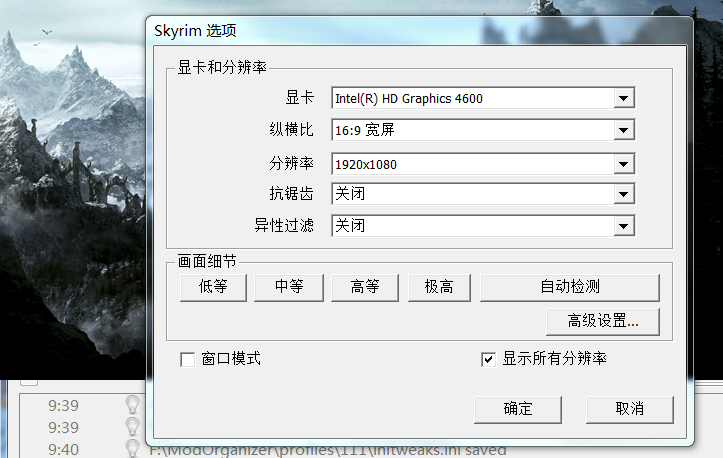The height and width of the screenshot is (458, 723).
Task: Expand the 纵横比 aspect ratio dropdown
Action: click(x=483, y=130)
